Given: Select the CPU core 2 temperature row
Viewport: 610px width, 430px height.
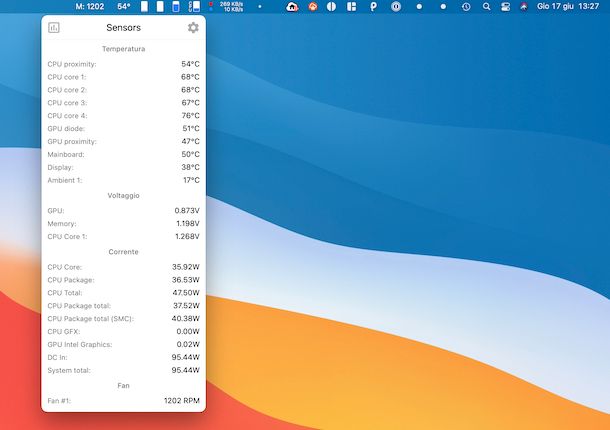Looking at the screenshot, I should (123, 90).
